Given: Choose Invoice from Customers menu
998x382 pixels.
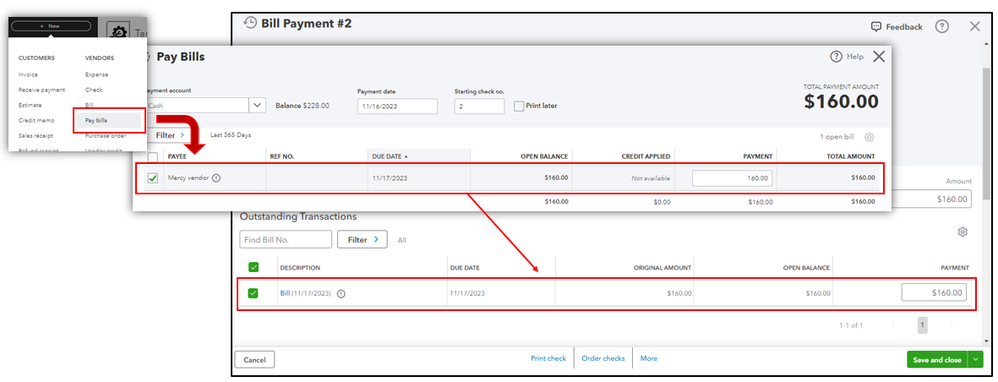Looking at the screenshot, I should click(28, 74).
